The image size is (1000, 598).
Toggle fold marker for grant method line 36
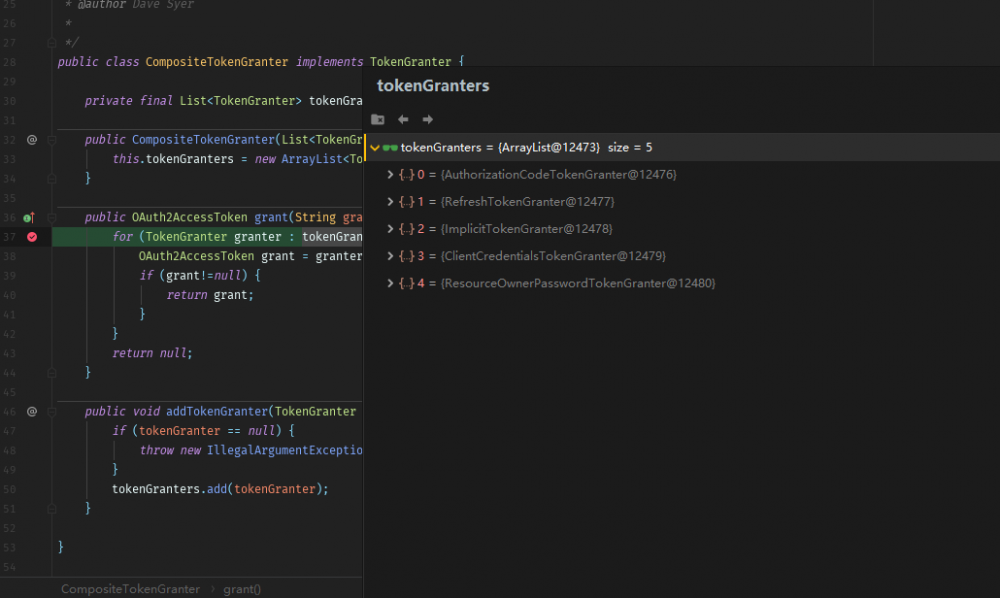50,217
